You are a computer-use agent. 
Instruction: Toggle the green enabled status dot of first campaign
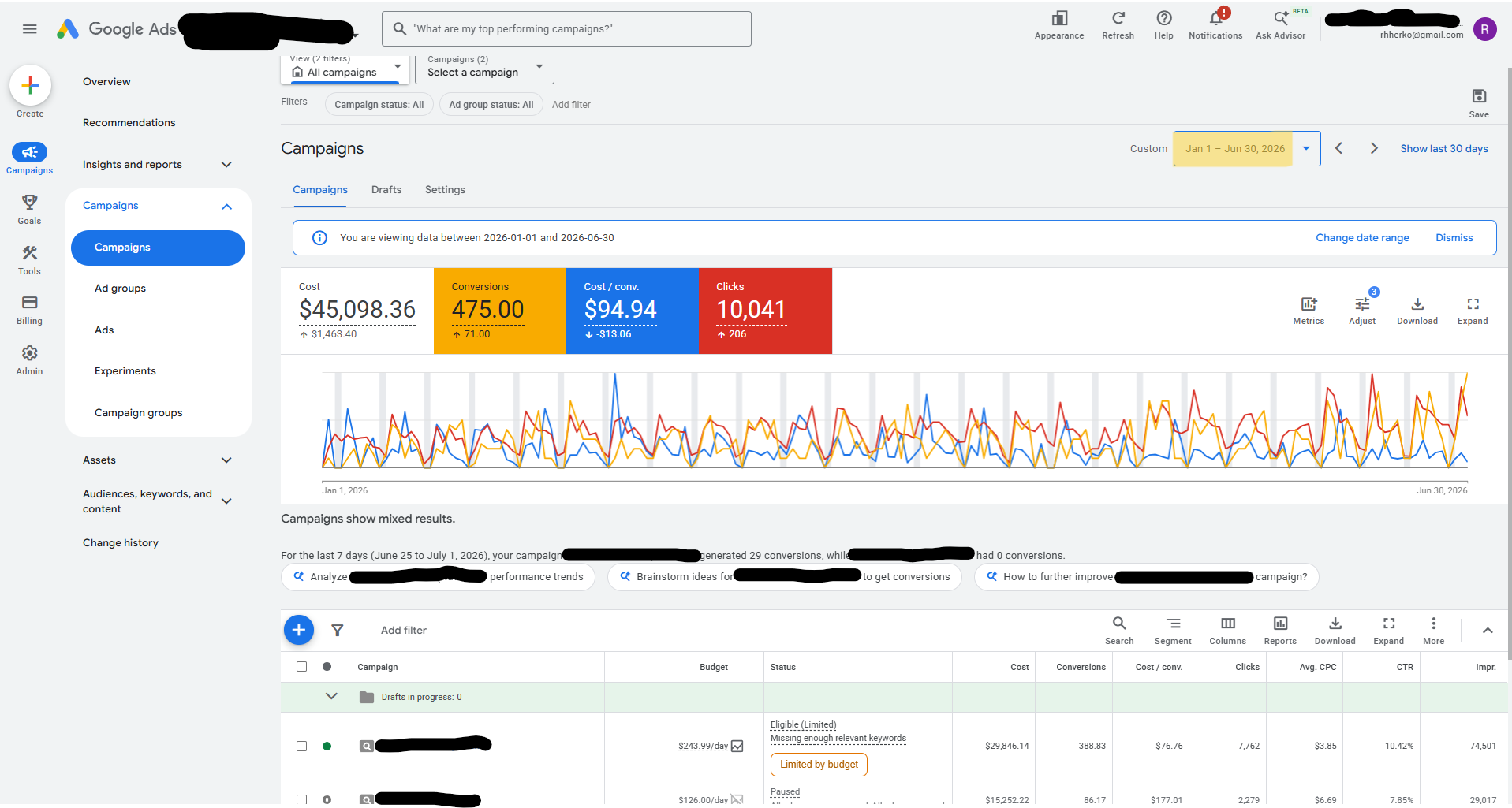tap(327, 746)
